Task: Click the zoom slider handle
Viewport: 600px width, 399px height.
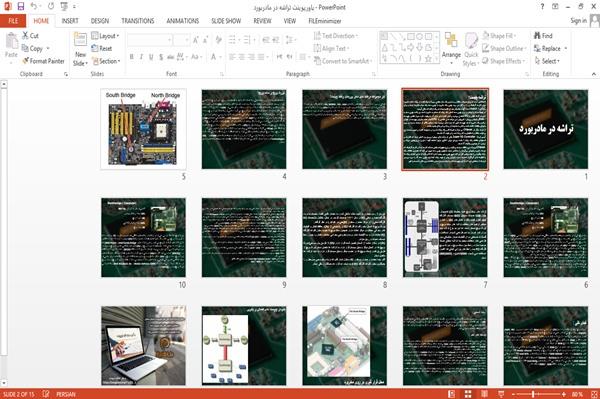Action: [533, 394]
